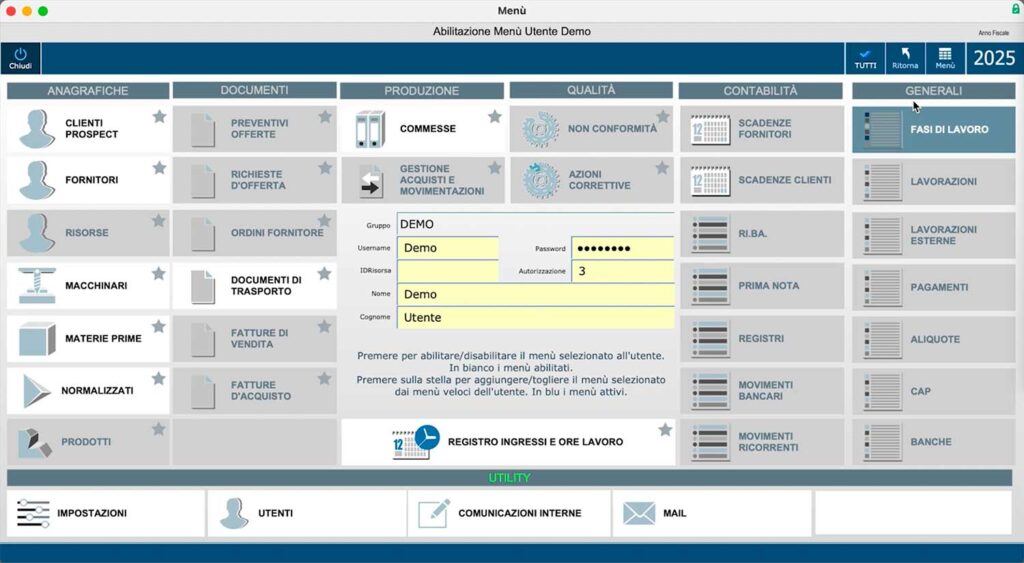This screenshot has height=563, width=1024.
Task: Click the 2025 fiscal year button
Action: [x=994, y=58]
